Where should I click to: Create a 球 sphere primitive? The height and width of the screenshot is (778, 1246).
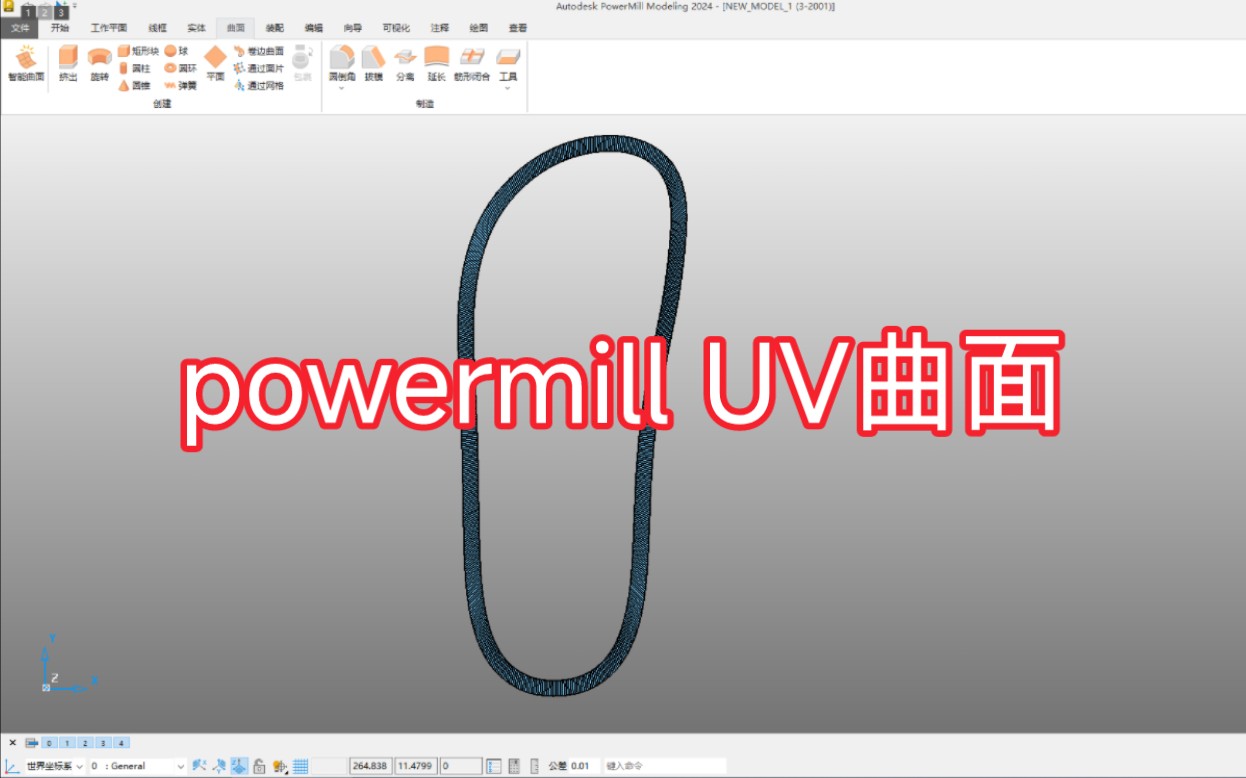pos(176,50)
